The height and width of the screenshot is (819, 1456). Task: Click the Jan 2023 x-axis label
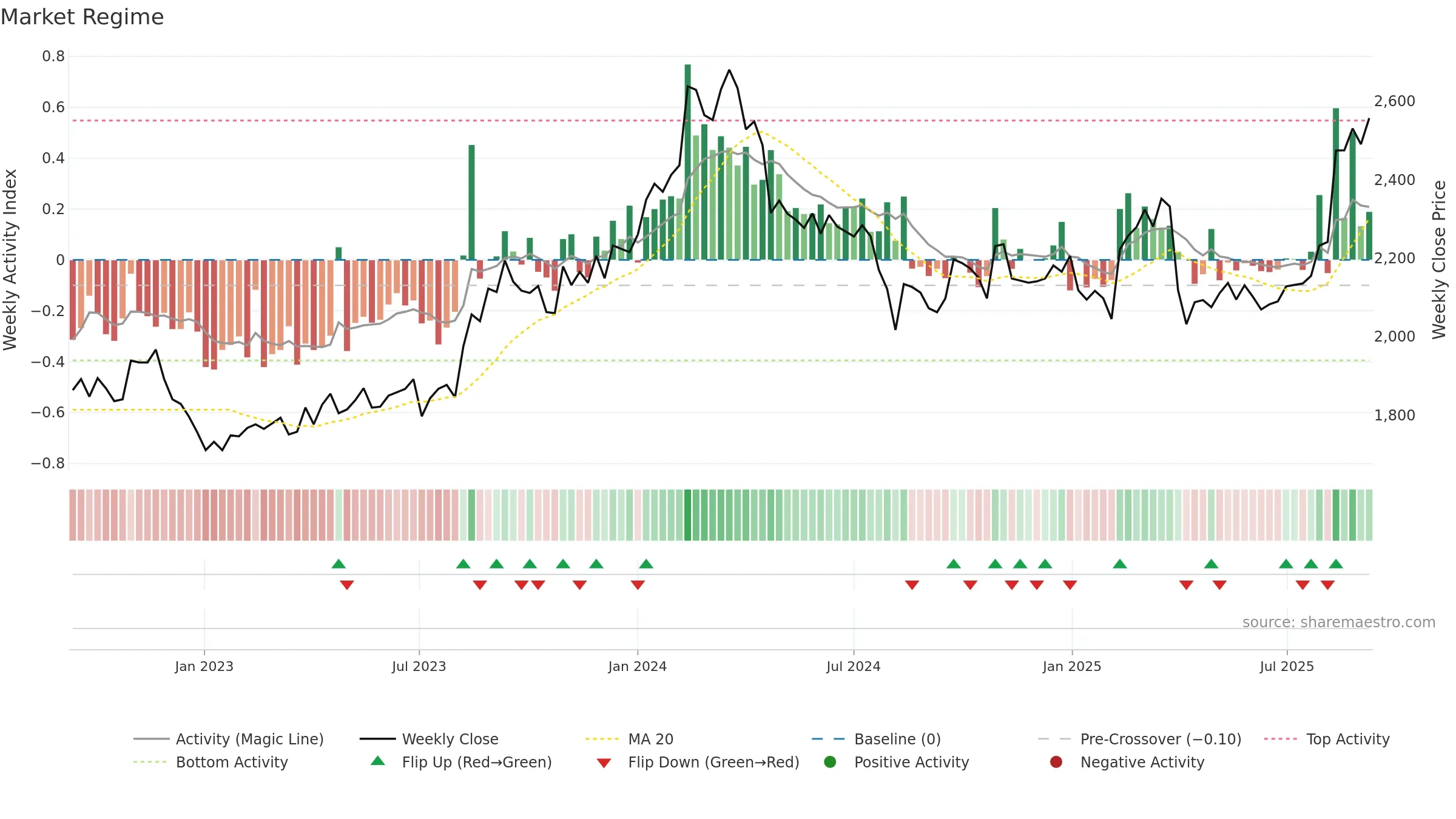tap(204, 667)
